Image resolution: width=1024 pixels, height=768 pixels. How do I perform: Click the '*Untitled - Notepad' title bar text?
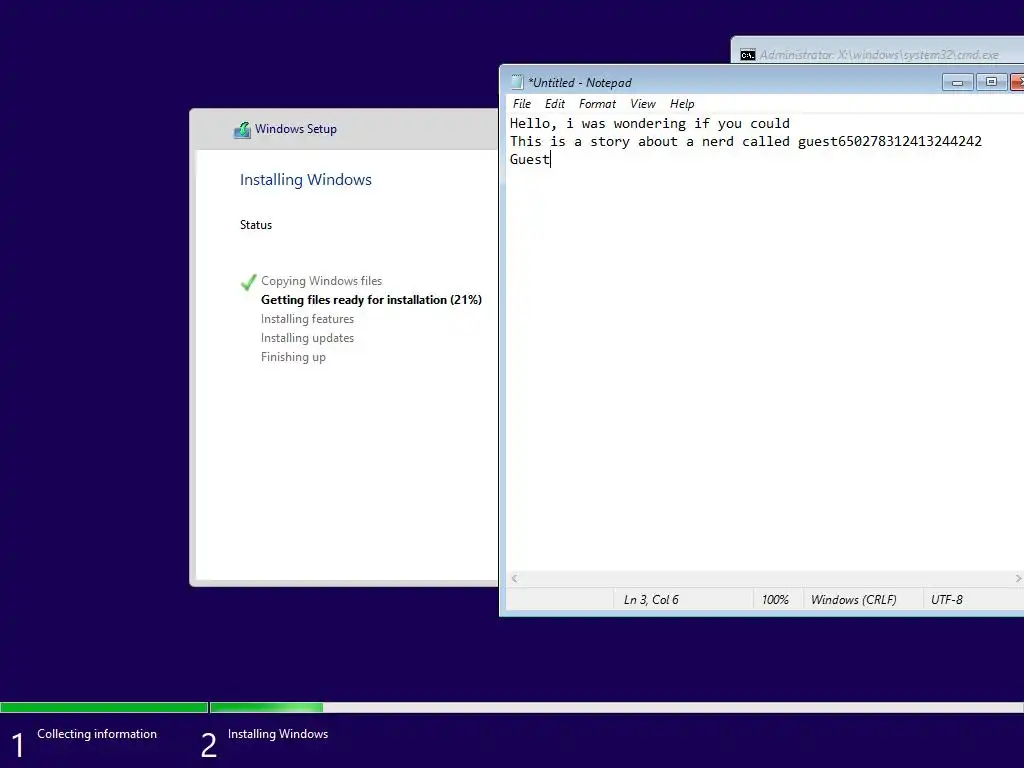point(580,83)
